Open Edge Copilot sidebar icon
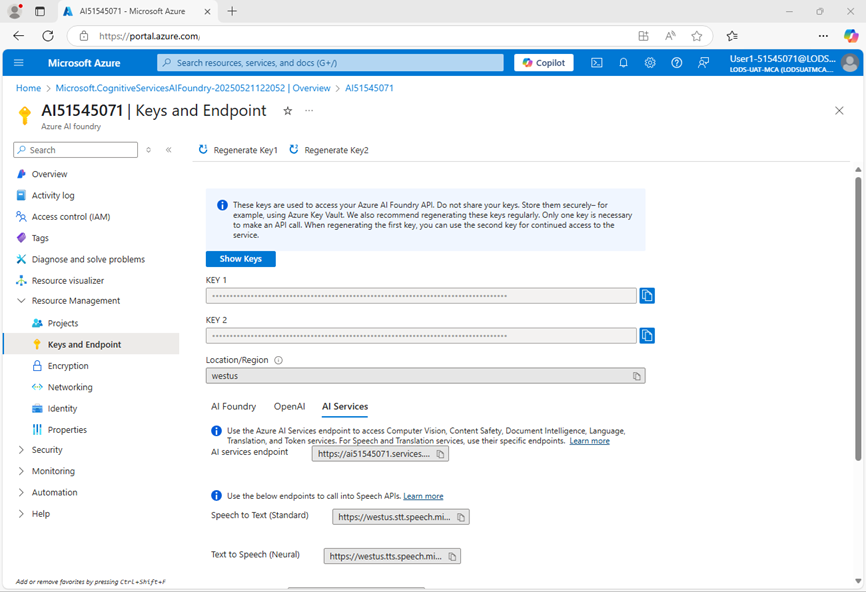The height and width of the screenshot is (592, 866). [851, 36]
